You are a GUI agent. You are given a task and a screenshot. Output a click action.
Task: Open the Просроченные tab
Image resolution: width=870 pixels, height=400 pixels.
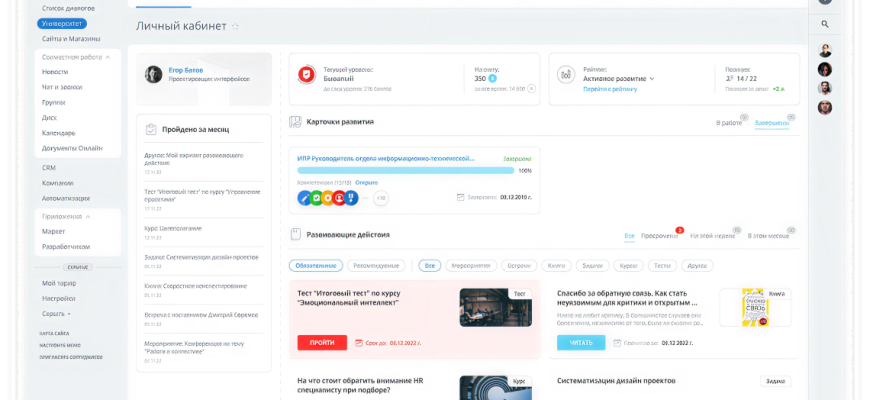[660, 236]
